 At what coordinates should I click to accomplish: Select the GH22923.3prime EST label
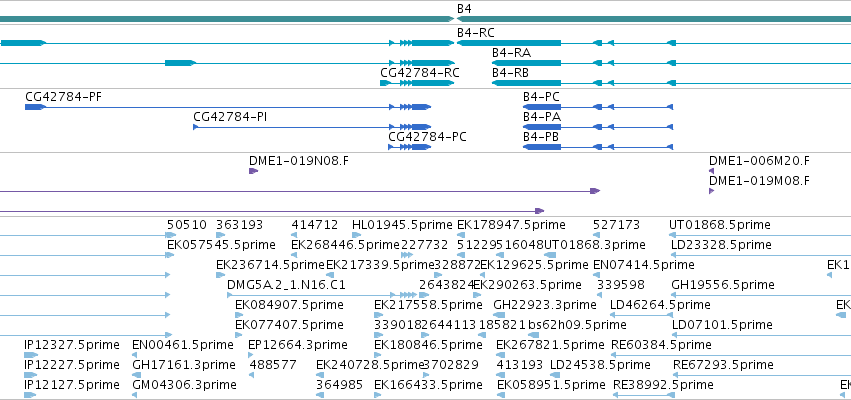pos(545,305)
